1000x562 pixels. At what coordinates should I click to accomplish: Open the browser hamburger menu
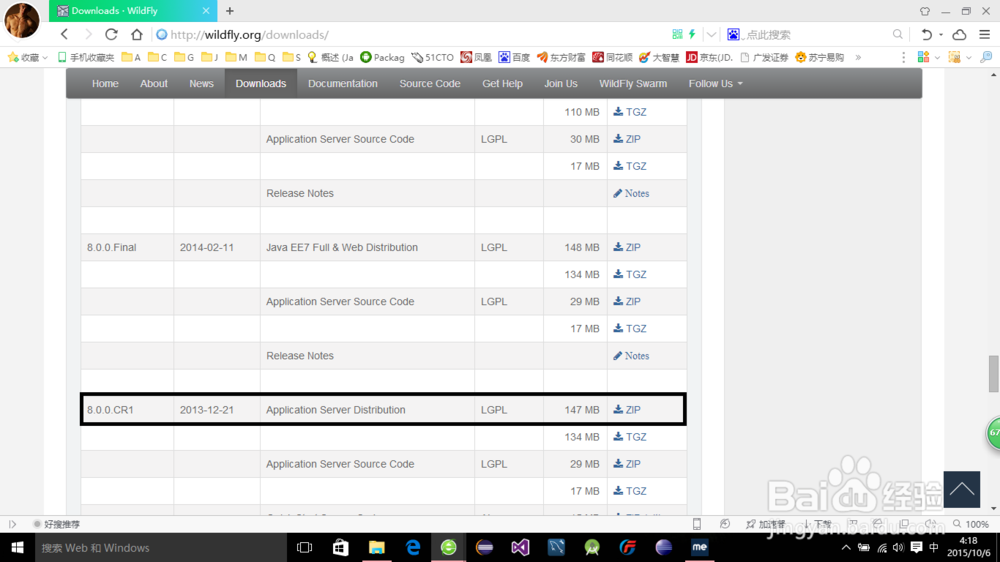click(985, 34)
